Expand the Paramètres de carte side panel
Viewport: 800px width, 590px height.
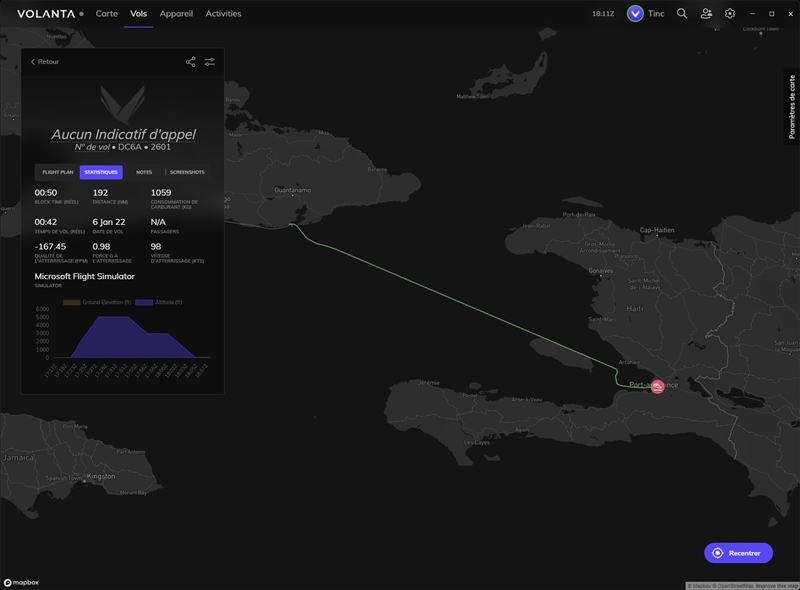click(x=792, y=107)
